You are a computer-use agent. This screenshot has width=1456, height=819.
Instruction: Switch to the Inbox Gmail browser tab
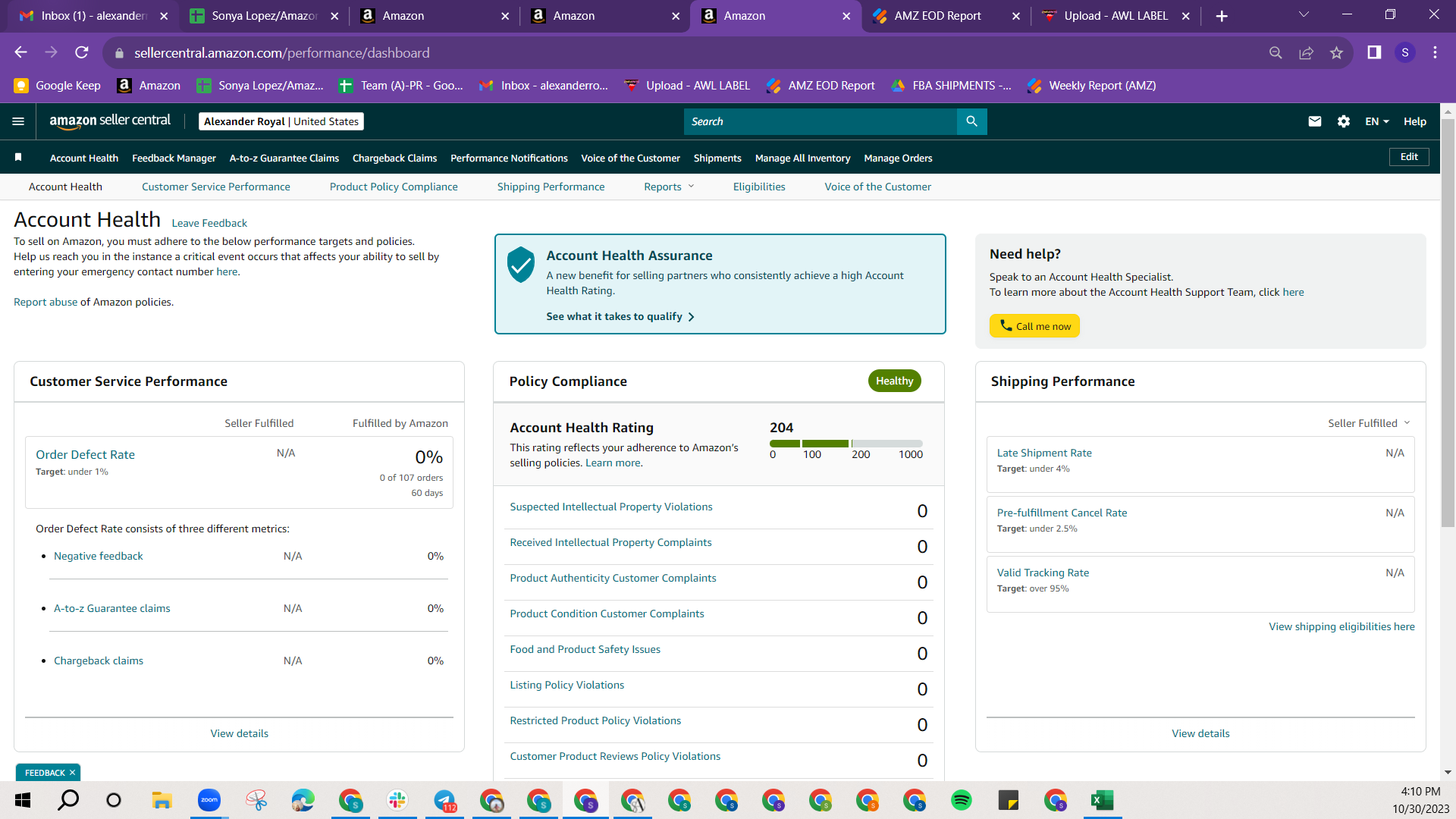(x=94, y=16)
